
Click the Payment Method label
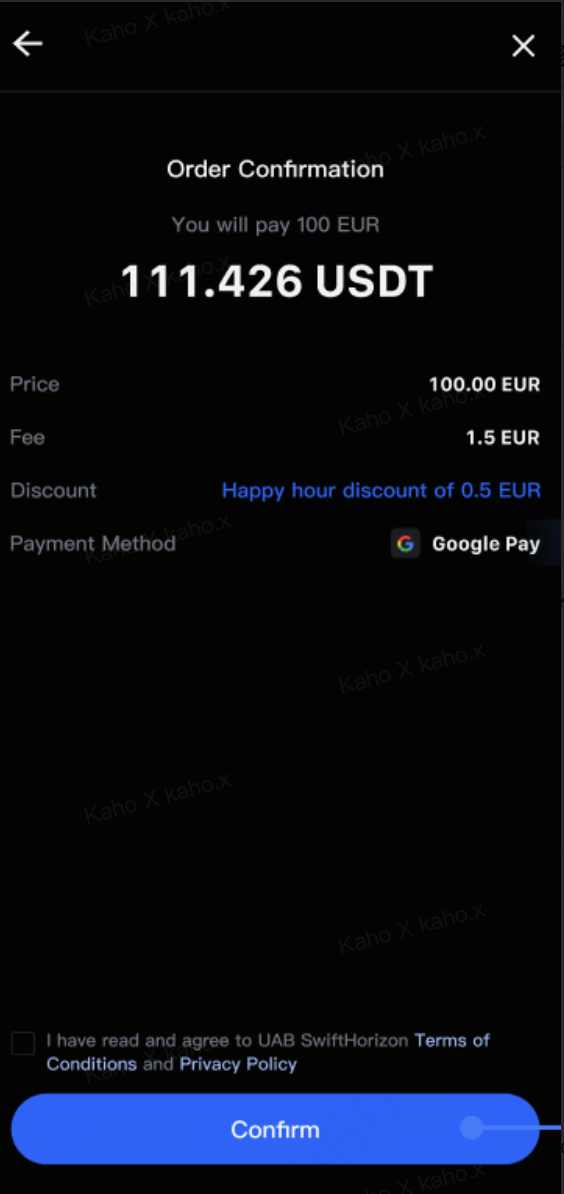pos(93,544)
